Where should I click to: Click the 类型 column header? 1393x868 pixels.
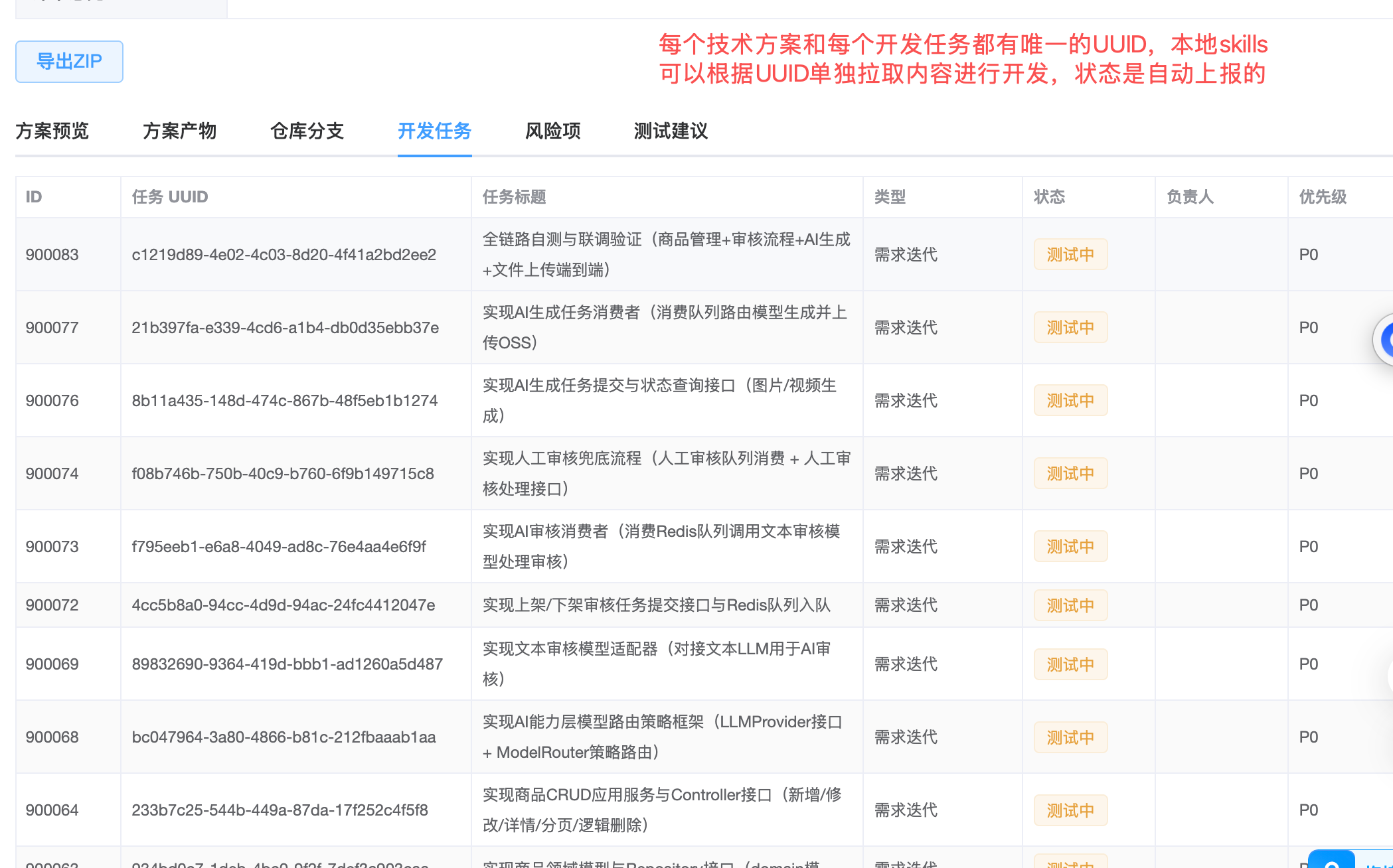pyautogui.click(x=890, y=197)
